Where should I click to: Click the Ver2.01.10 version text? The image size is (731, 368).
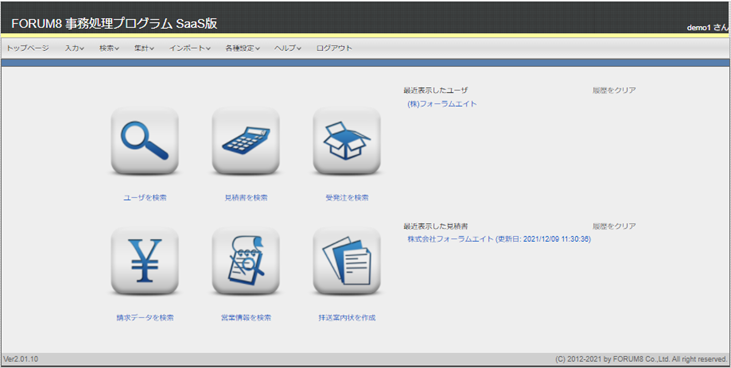point(21,359)
